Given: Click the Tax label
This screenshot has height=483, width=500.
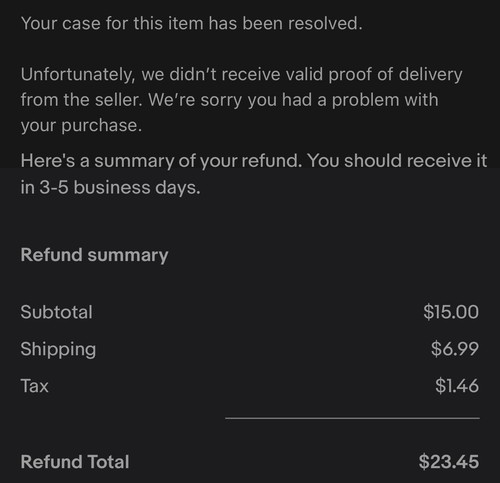Looking at the screenshot, I should point(34,386).
